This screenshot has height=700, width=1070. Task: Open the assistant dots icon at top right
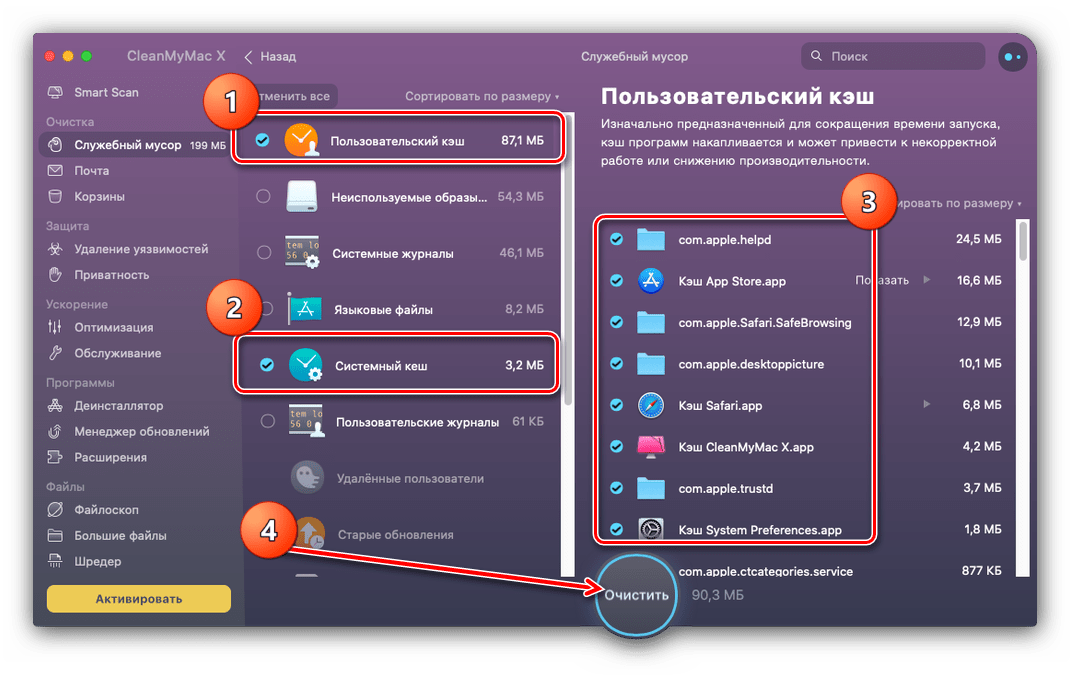click(1013, 57)
